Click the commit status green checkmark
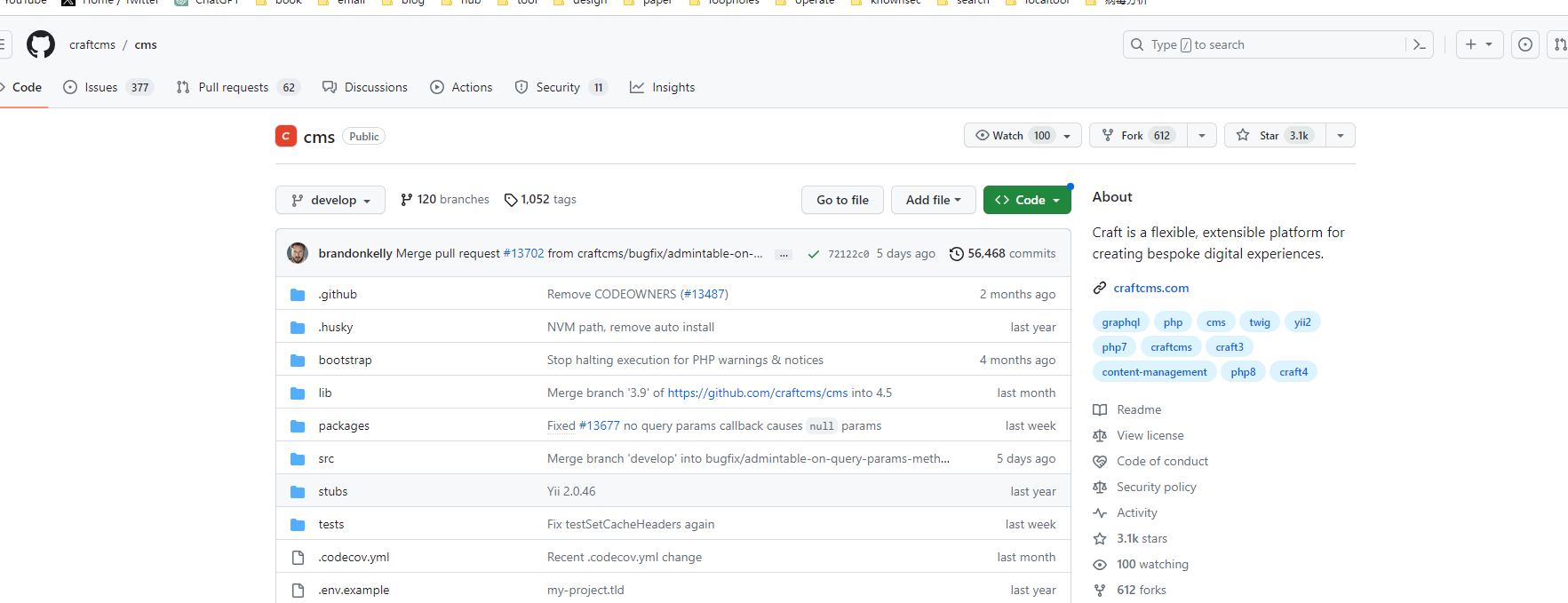This screenshot has width=1568, height=603. [x=813, y=254]
